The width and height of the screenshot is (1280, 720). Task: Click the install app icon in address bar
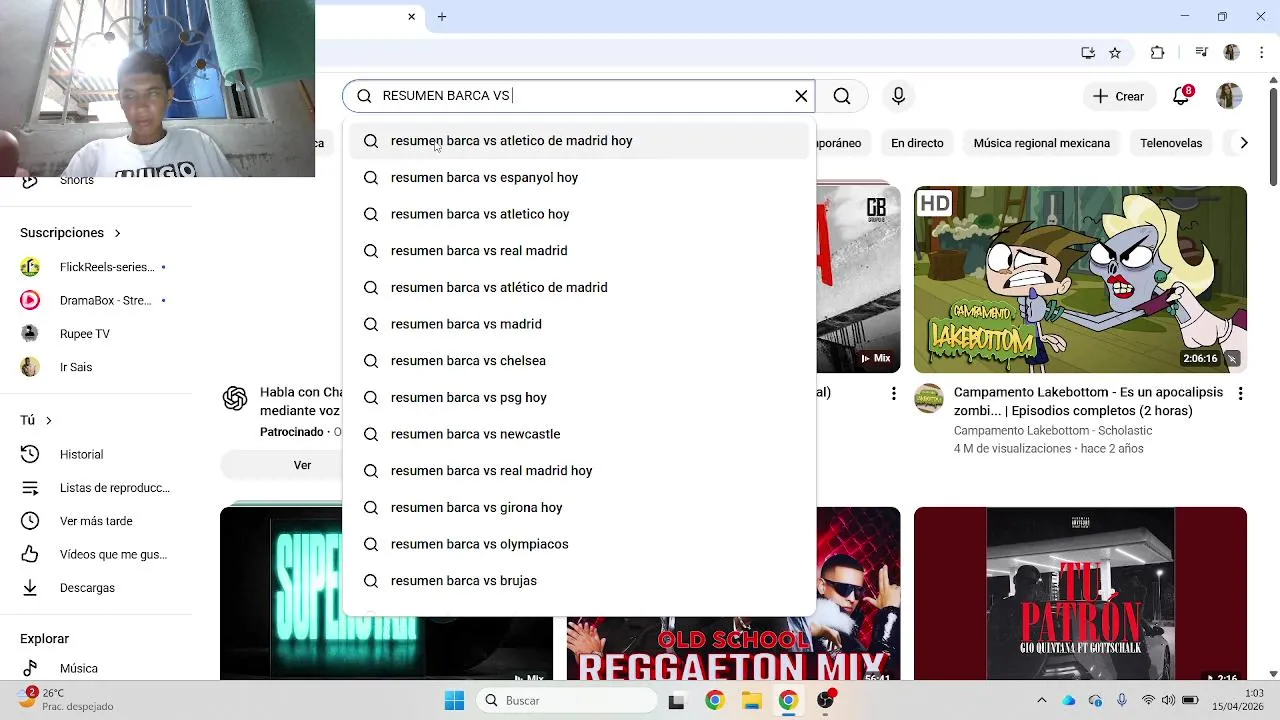click(1088, 53)
